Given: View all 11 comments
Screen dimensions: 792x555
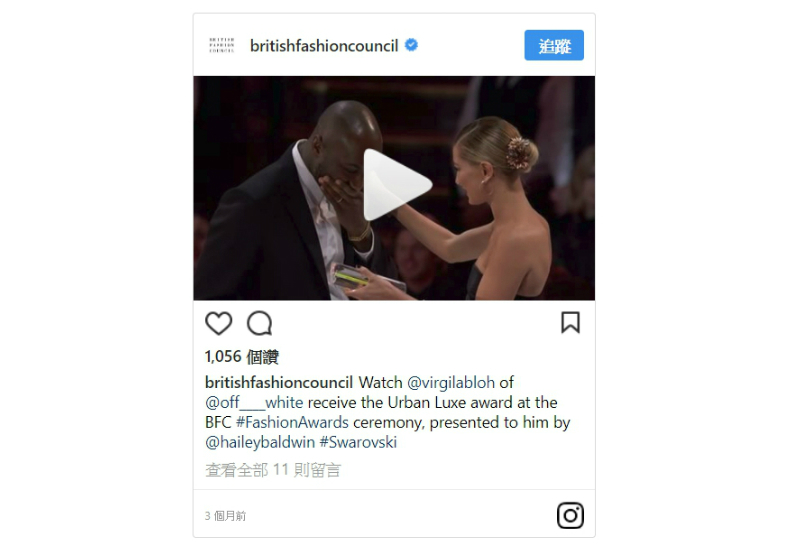Looking at the screenshot, I should (273, 470).
